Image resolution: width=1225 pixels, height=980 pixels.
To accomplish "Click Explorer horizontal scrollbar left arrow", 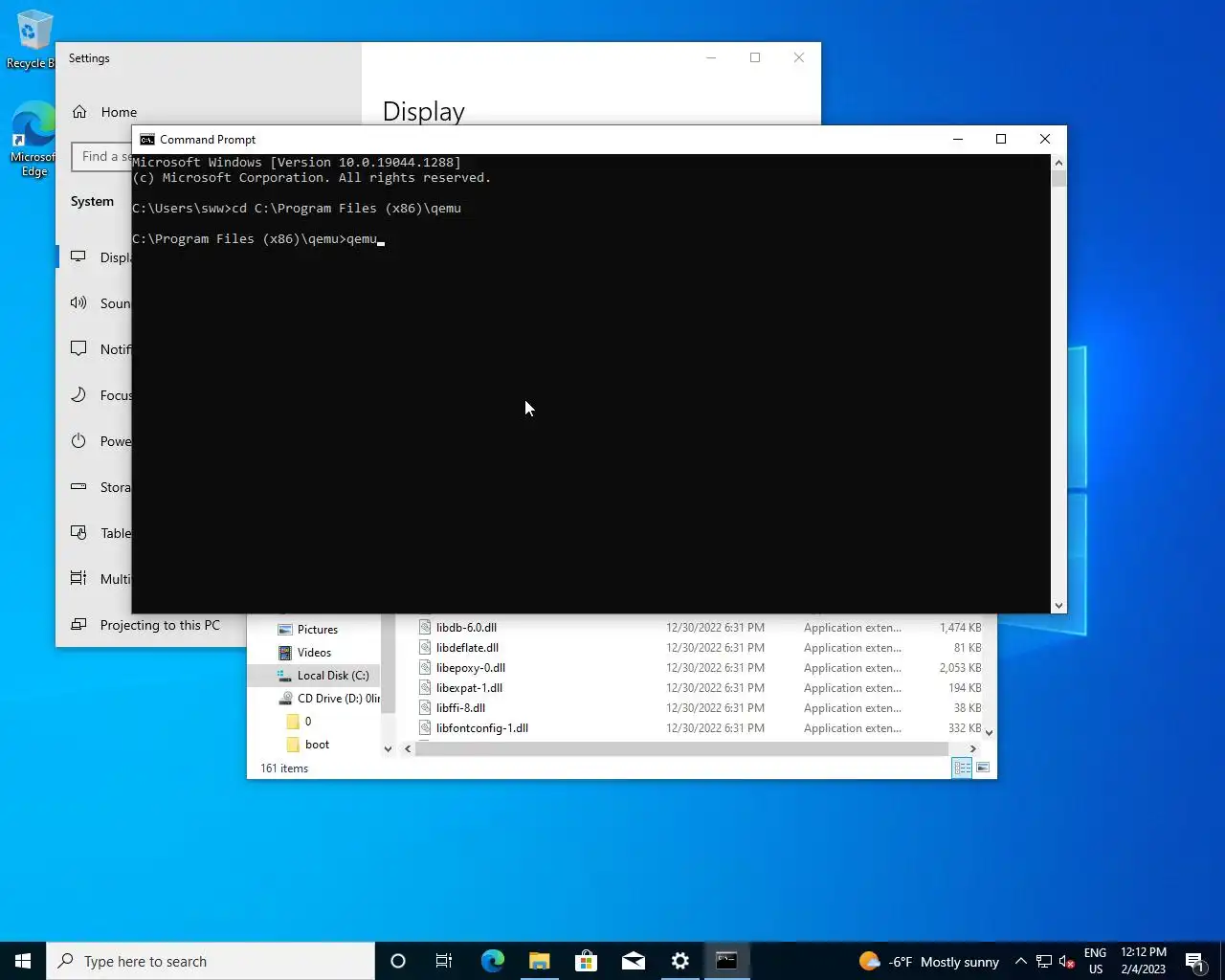I will [408, 748].
